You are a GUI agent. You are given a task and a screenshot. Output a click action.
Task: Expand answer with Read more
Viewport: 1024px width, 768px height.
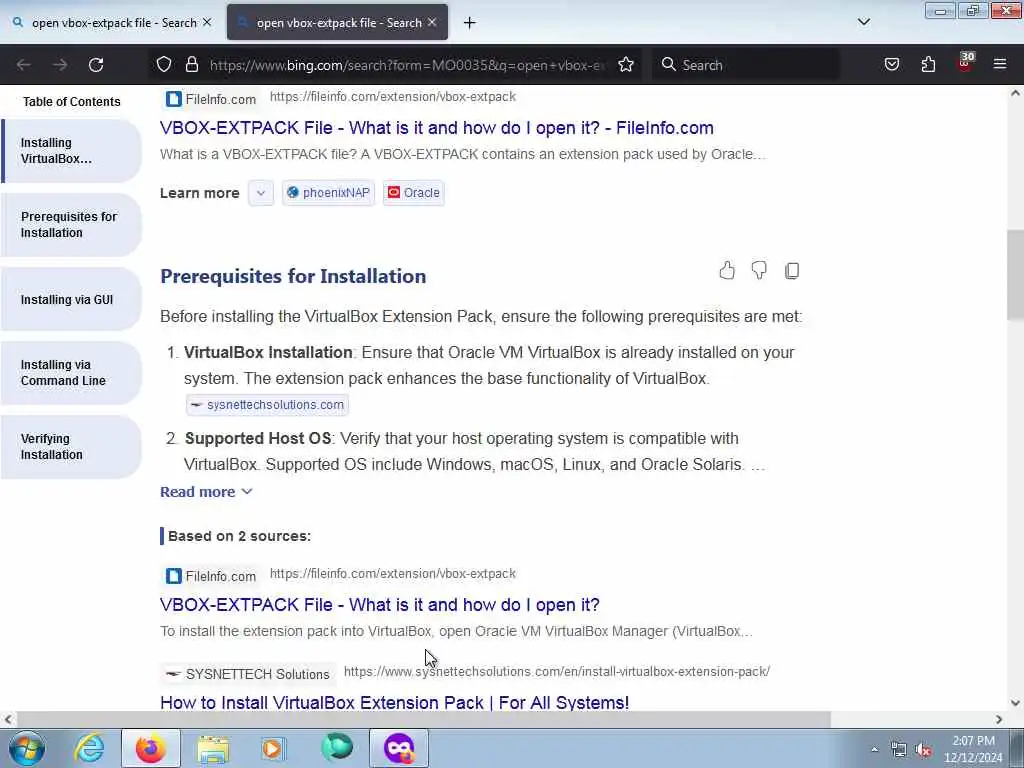point(206,492)
